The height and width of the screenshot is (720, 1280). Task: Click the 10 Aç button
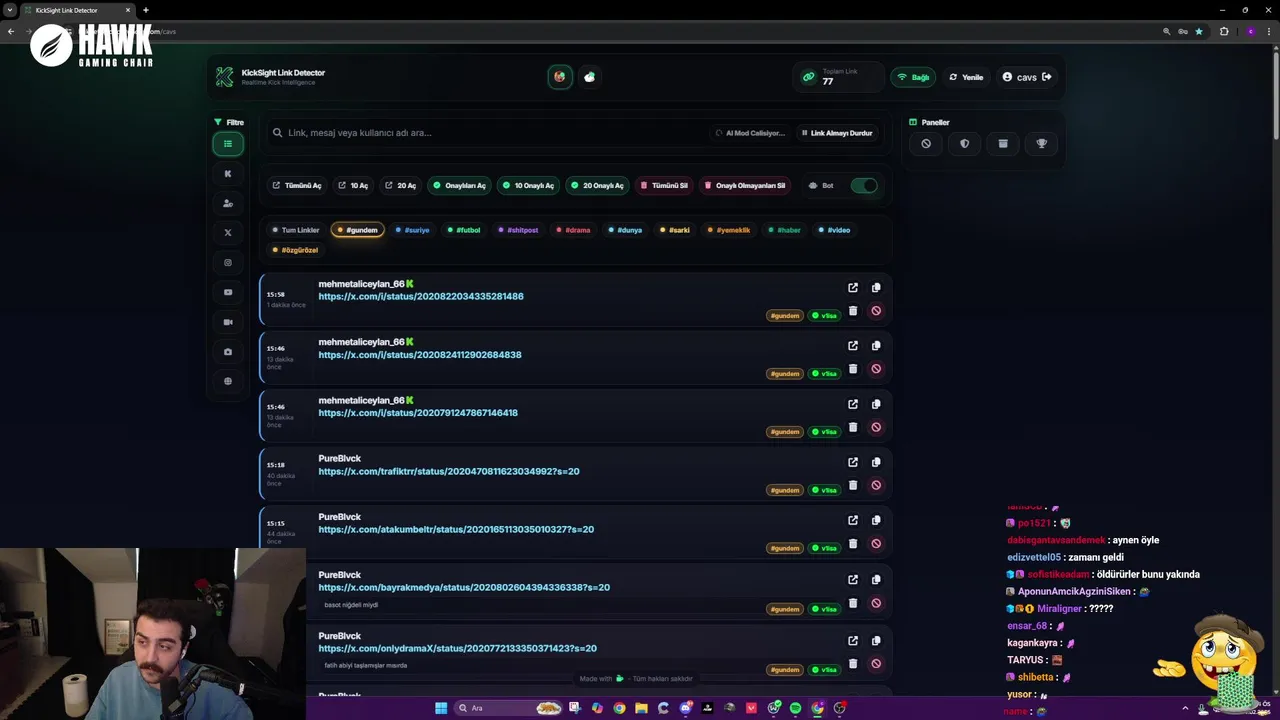[353, 185]
